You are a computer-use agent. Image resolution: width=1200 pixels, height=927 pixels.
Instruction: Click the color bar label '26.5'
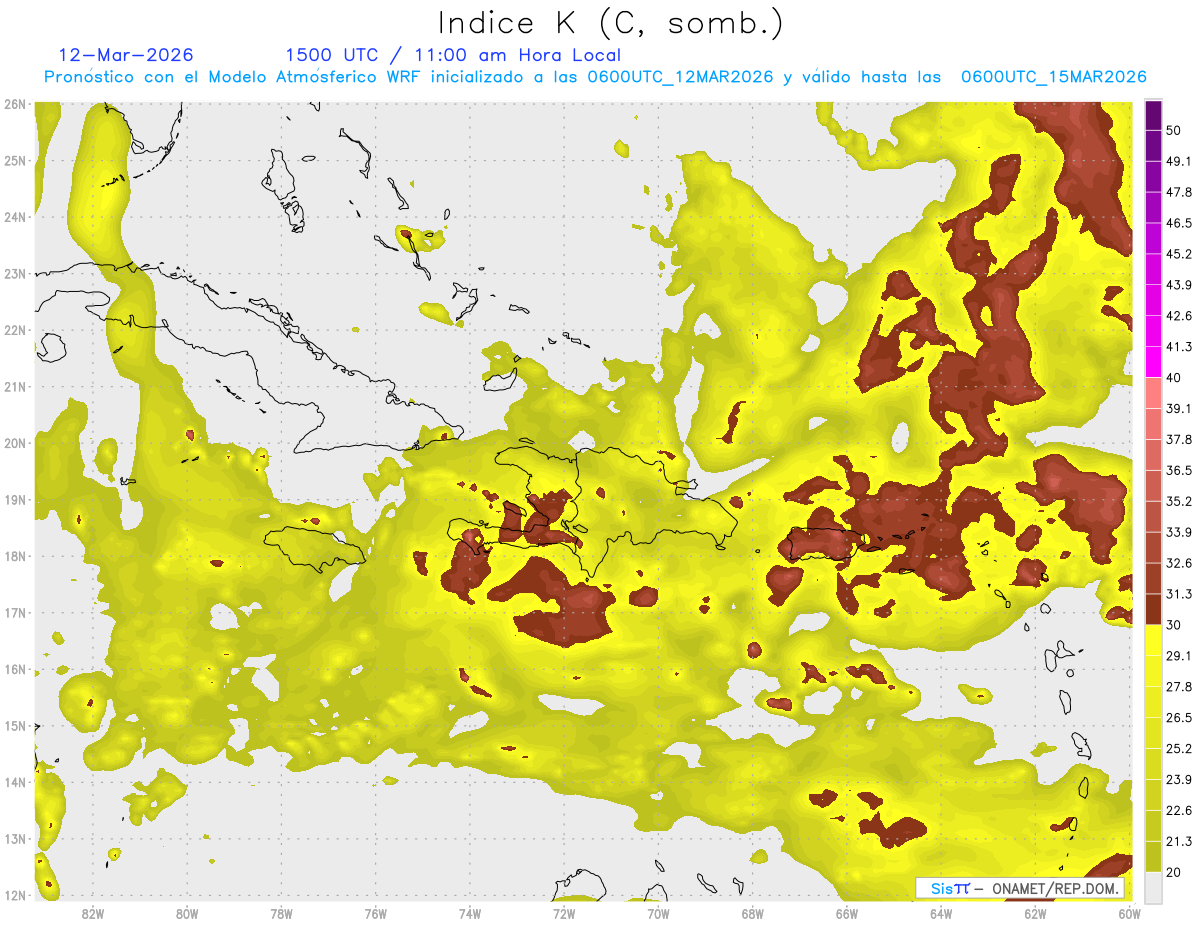[x=1179, y=718]
